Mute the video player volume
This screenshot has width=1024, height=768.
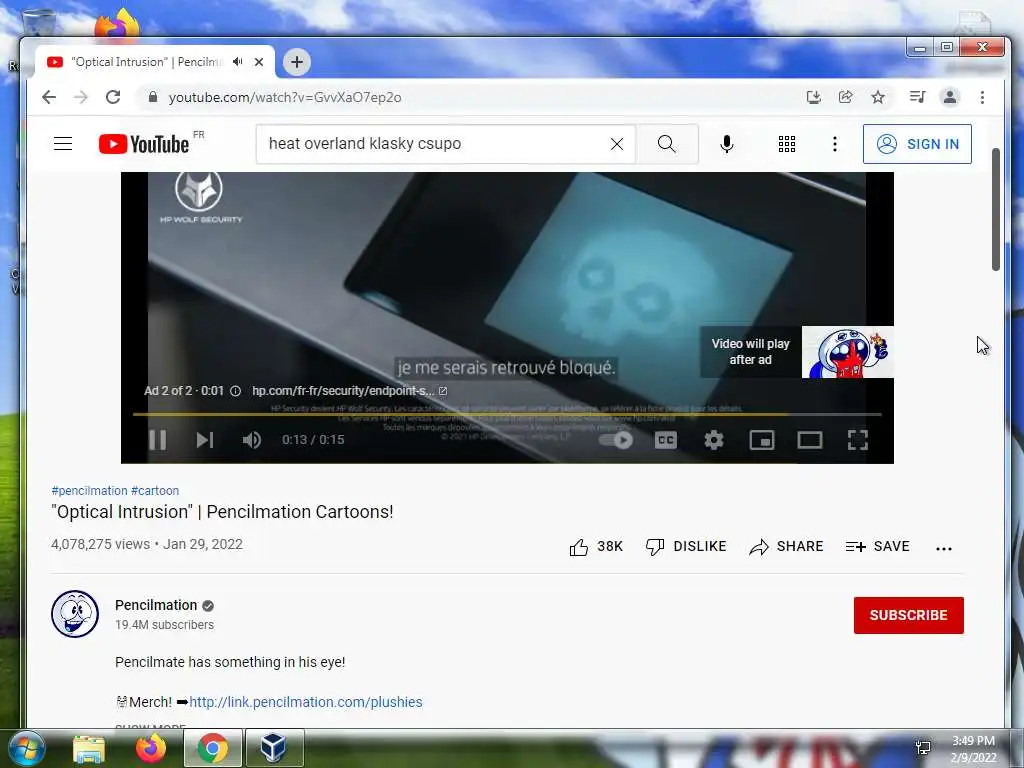click(x=251, y=440)
